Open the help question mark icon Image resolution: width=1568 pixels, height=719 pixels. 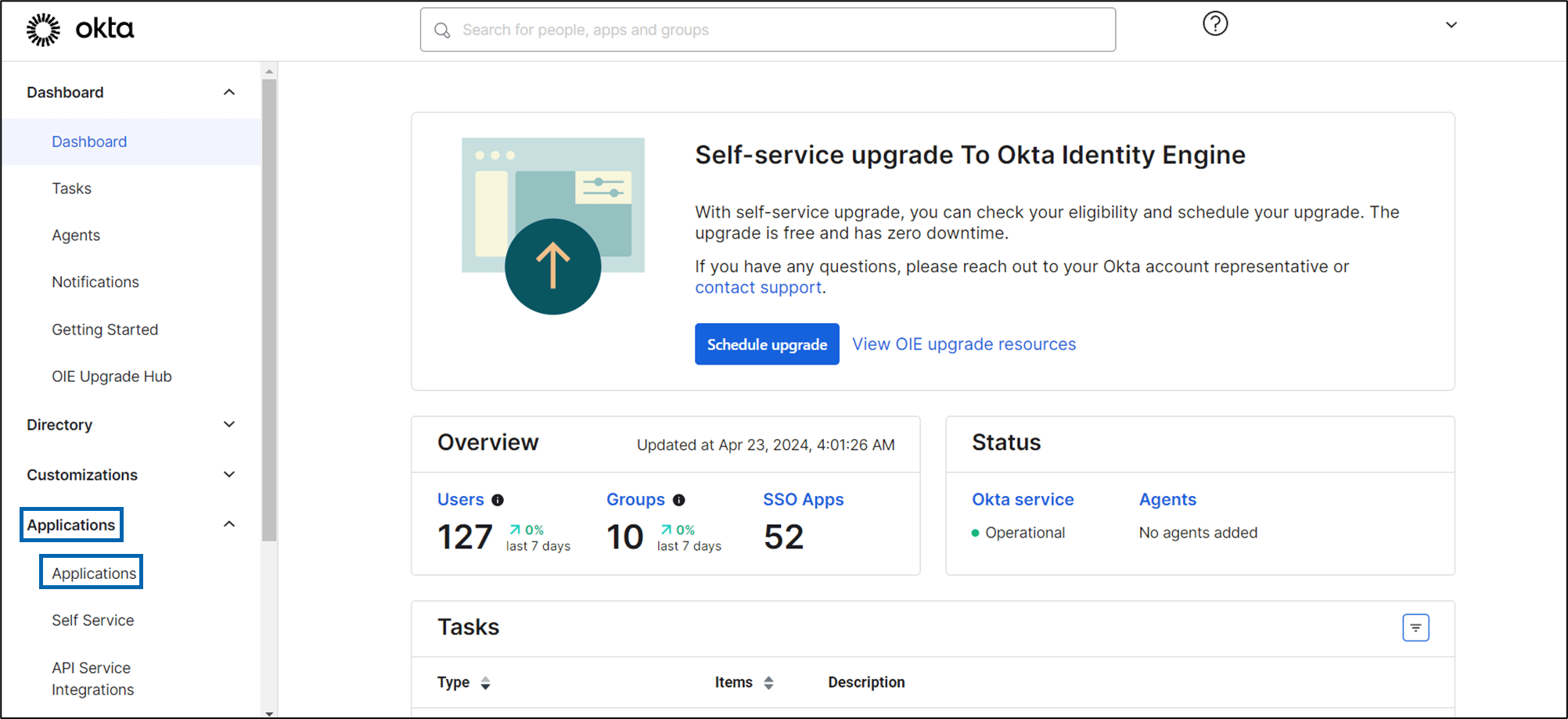click(1215, 23)
